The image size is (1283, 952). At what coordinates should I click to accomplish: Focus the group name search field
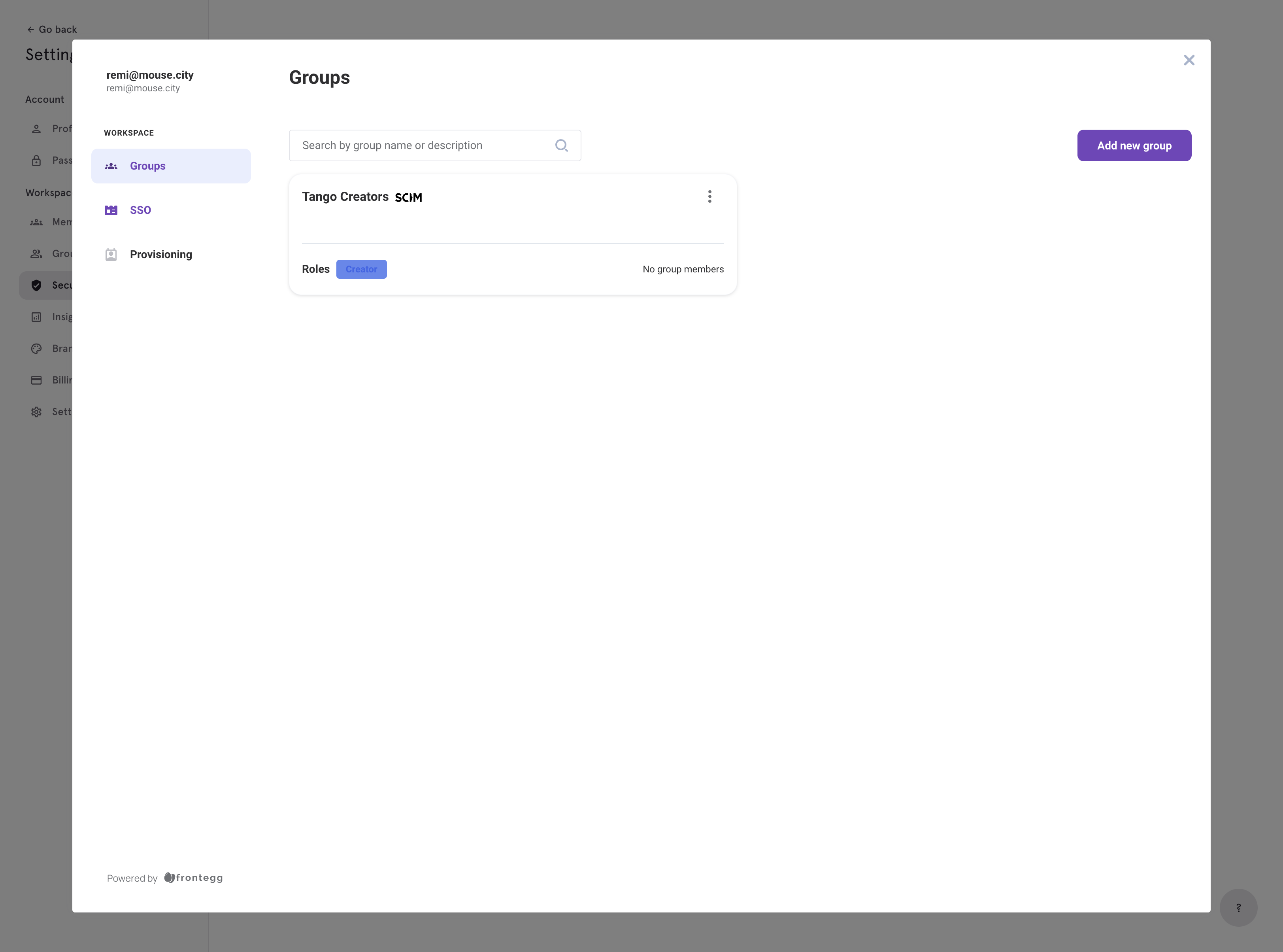[435, 145]
